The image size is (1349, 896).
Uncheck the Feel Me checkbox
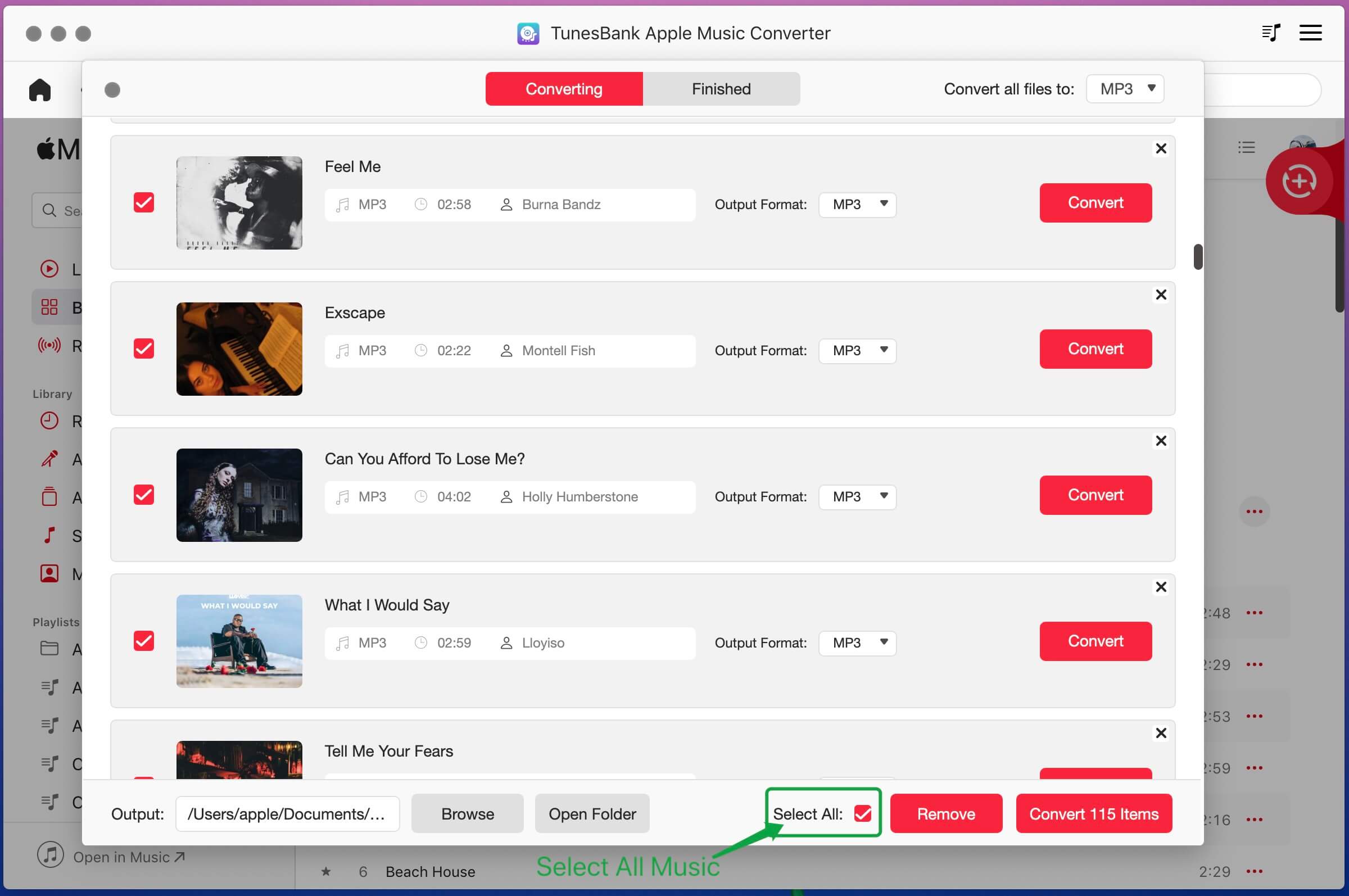144,202
